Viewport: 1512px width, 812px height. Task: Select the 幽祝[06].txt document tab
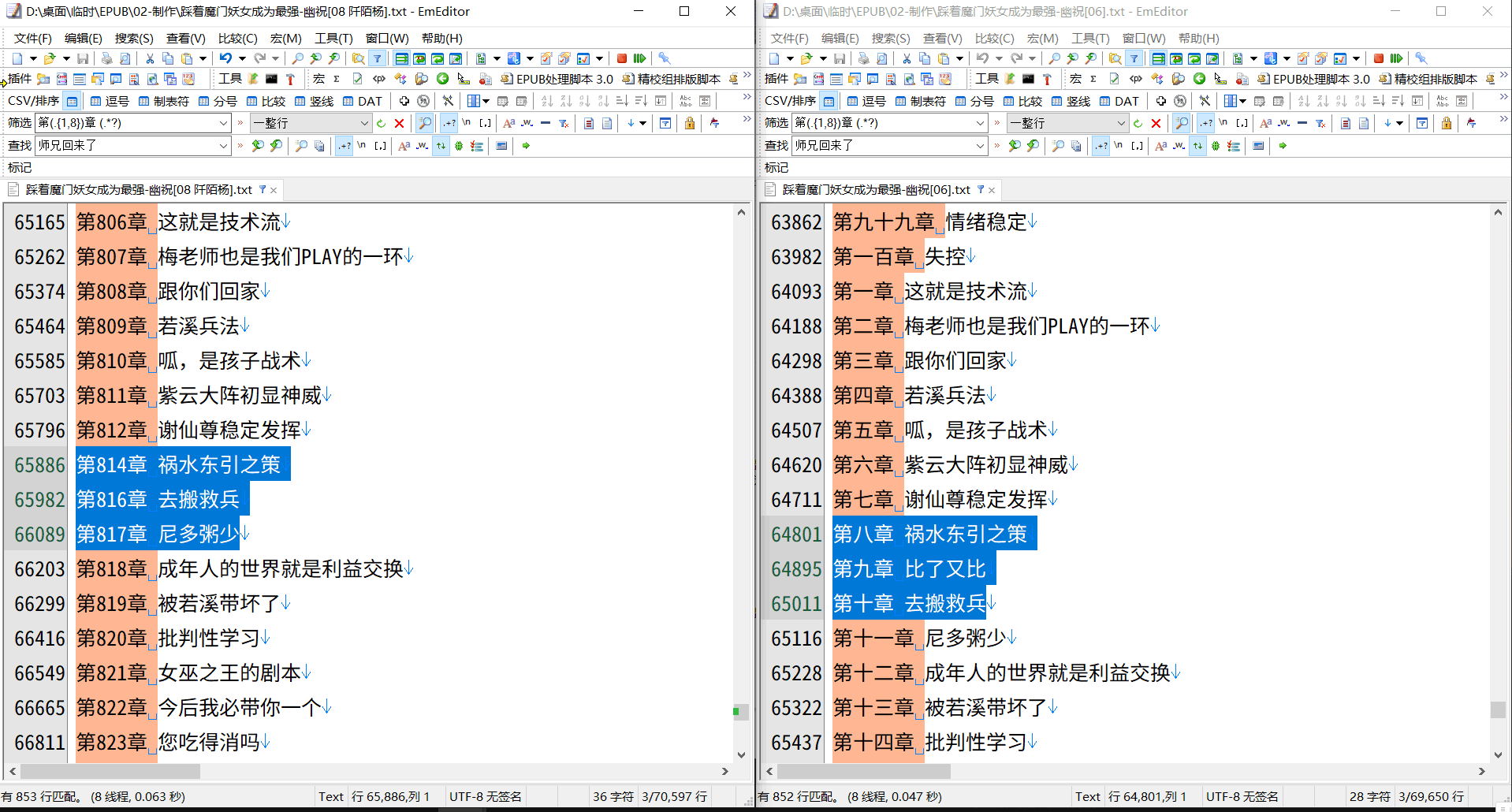tap(875, 190)
